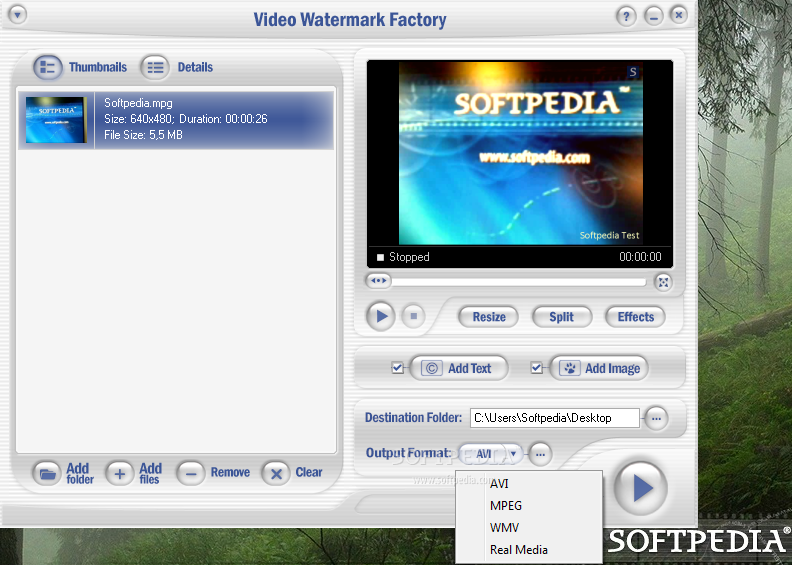Click the Remove minus icon
Viewport: 792px width, 565px height.
point(190,474)
